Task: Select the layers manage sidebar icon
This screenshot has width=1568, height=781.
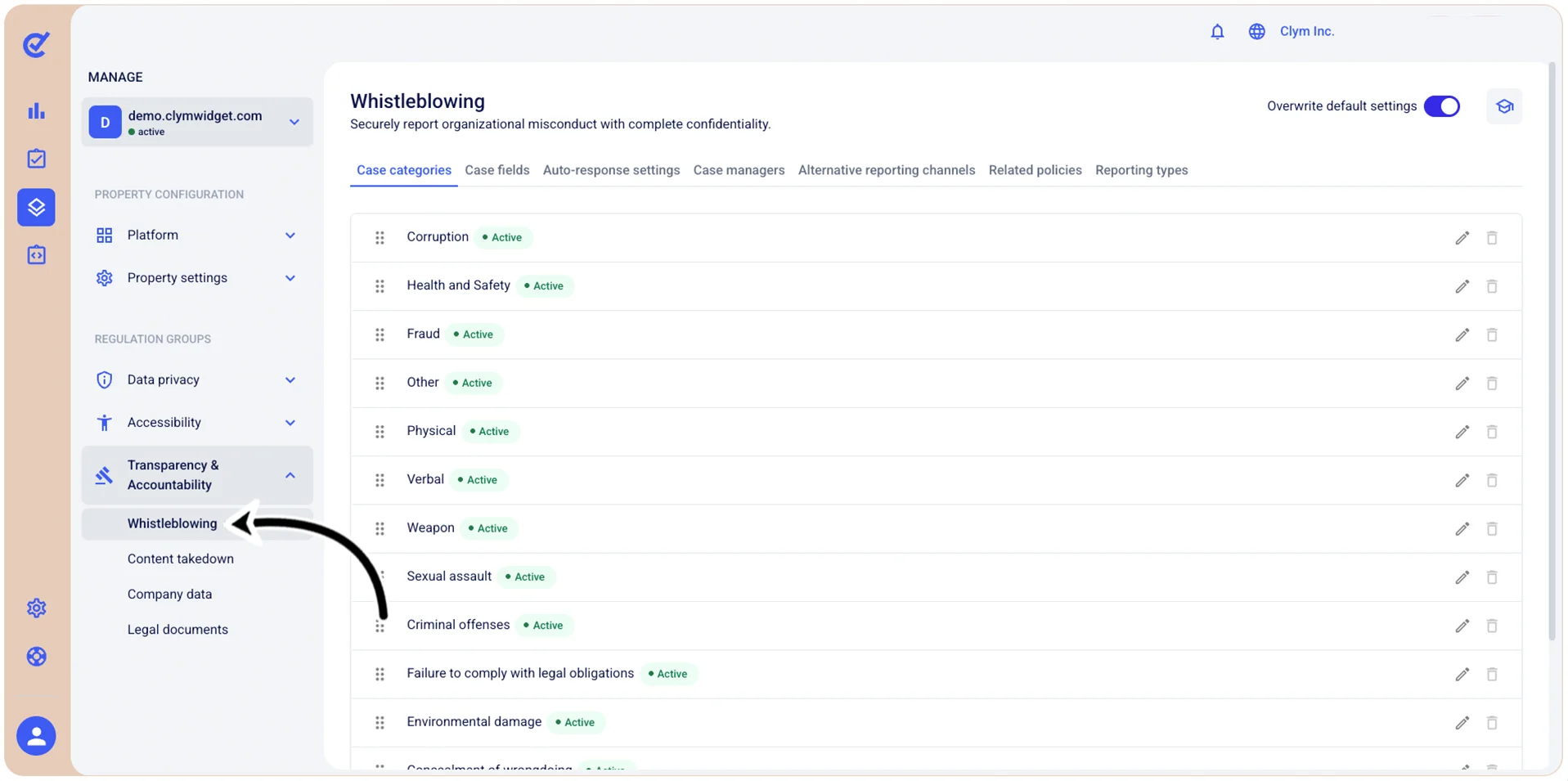Action: (x=36, y=207)
